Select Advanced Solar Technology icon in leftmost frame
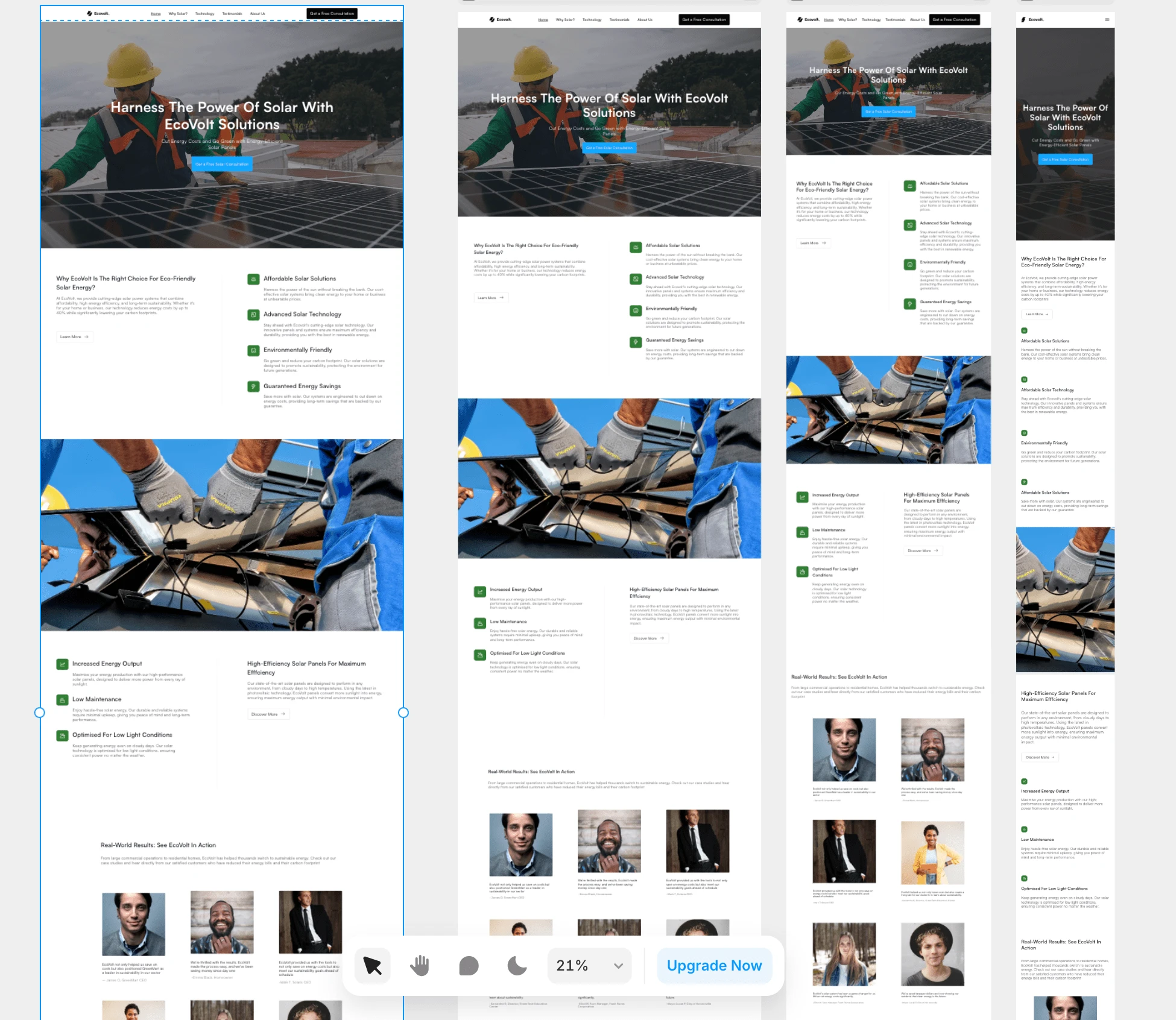Viewport: 1176px width, 1020px height. tap(253, 315)
